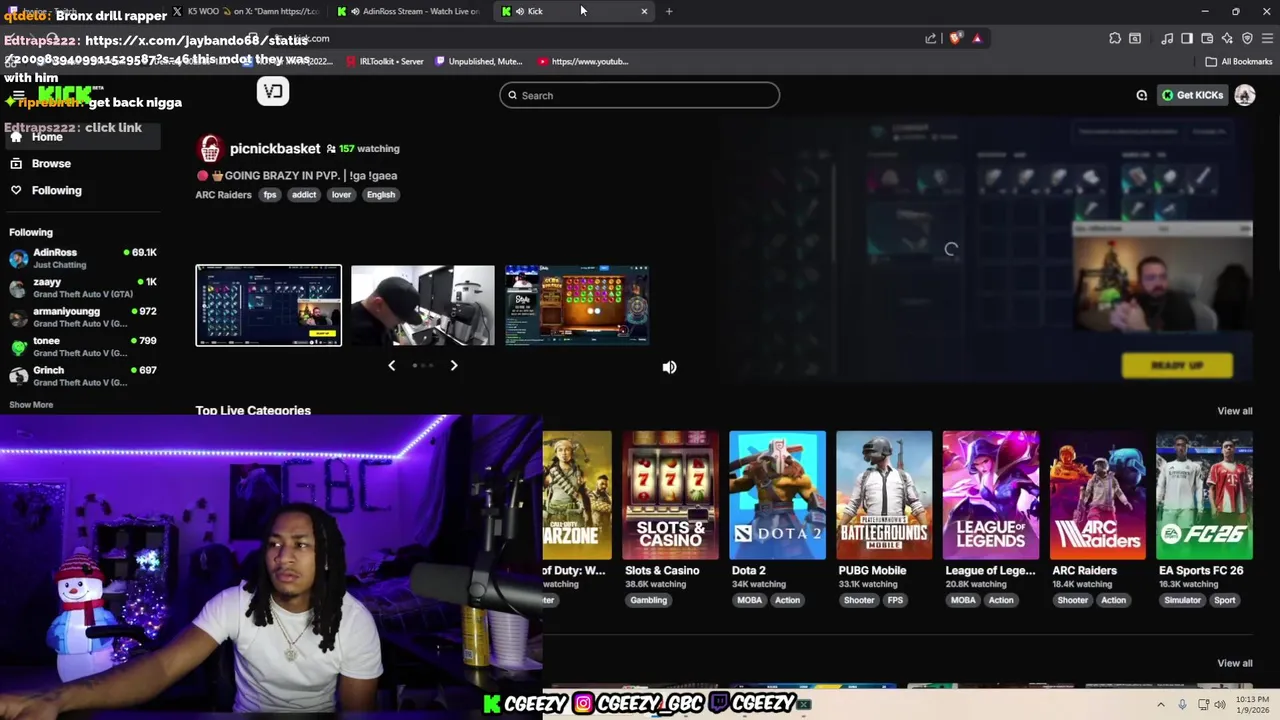The width and height of the screenshot is (1280, 720).
Task: Select the slots game featured stream thumbnail
Action: tap(577, 305)
